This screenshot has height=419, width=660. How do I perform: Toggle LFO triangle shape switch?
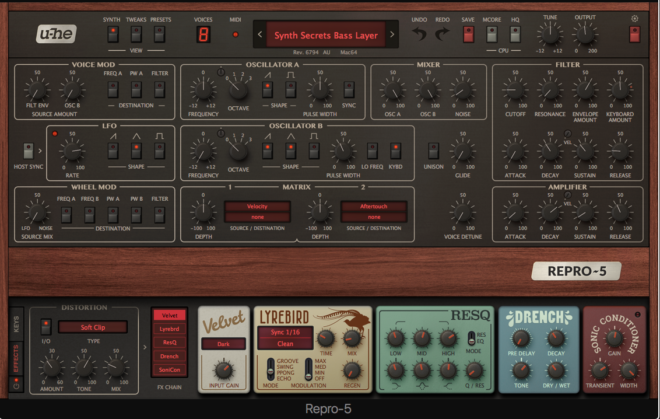(x=136, y=150)
